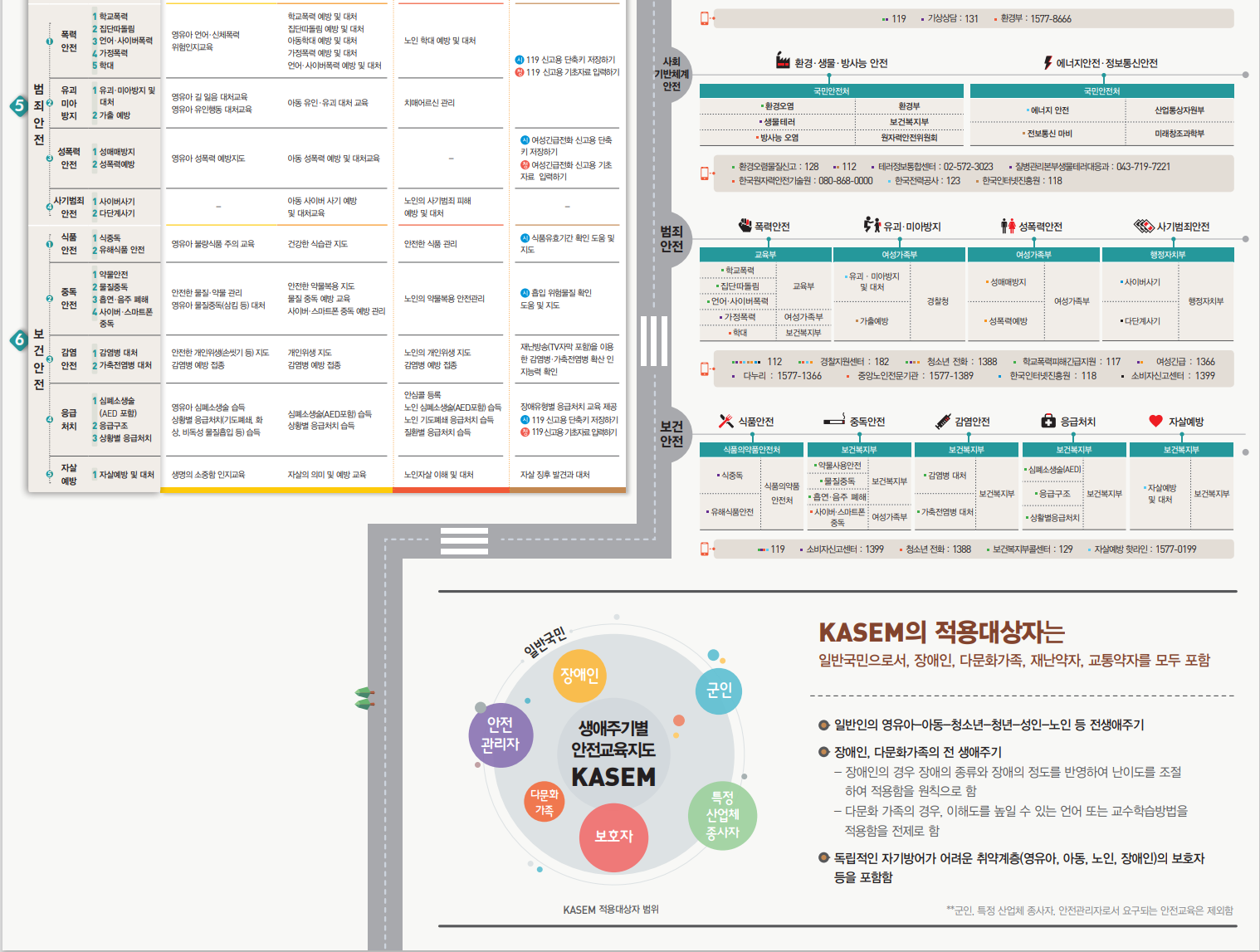1260x952 pixels.
Task: Click the 특정 산업체 종사자 green circle
Action: point(723,815)
